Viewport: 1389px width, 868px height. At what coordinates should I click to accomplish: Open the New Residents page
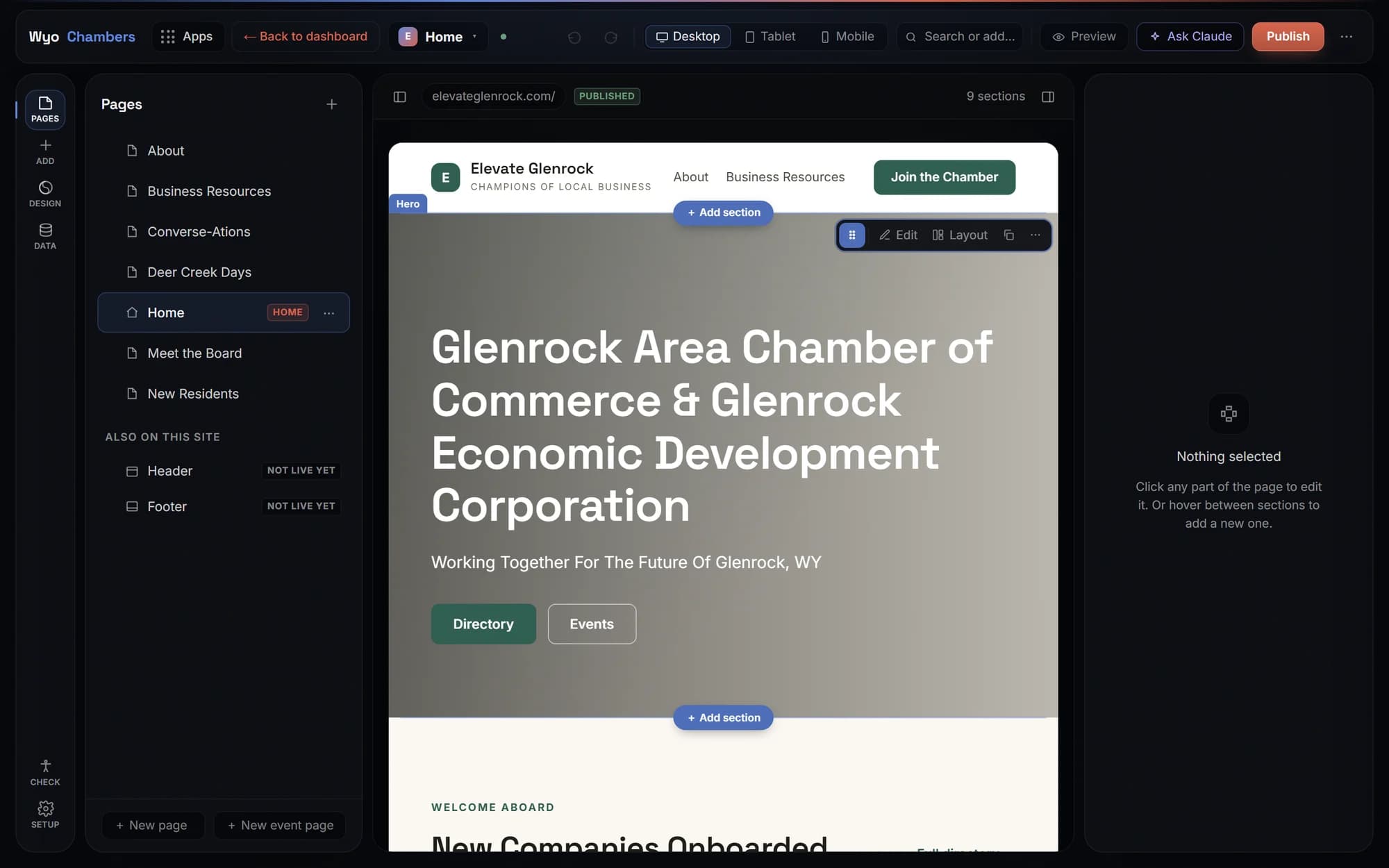224,394
